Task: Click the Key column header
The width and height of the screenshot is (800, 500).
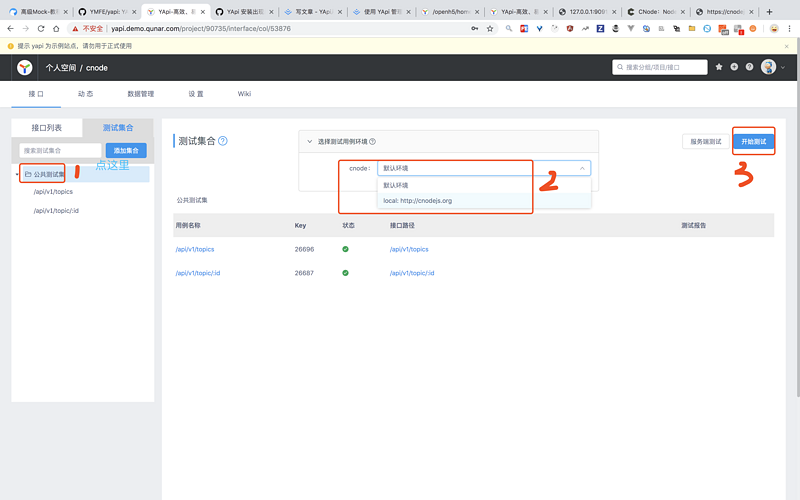Action: pyautogui.click(x=300, y=225)
